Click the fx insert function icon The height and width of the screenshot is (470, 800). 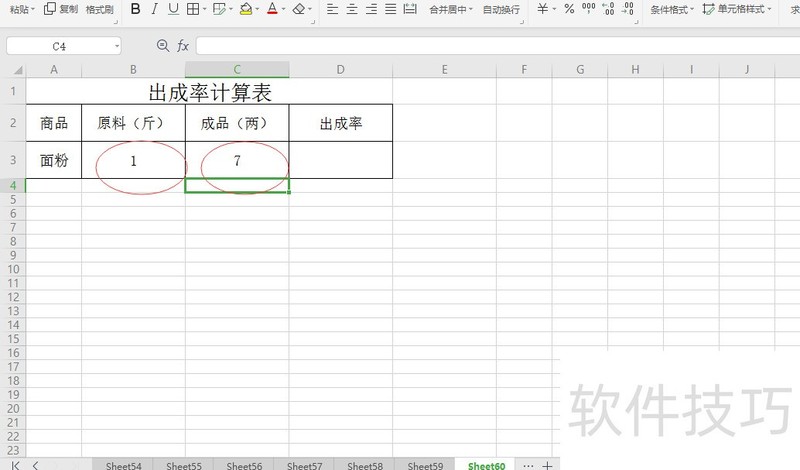click(x=183, y=46)
